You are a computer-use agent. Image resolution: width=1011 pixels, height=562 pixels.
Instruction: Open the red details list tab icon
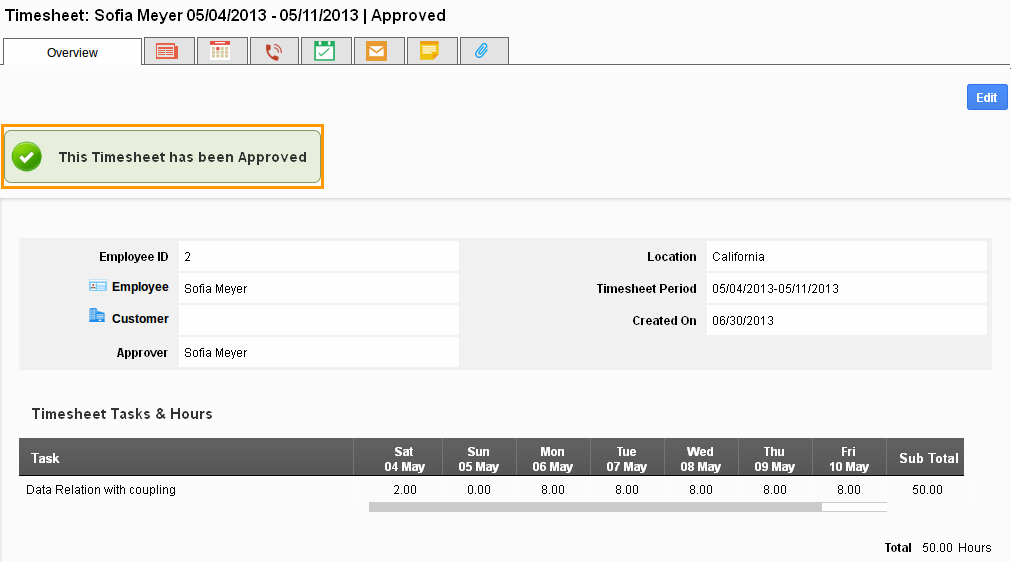click(x=167, y=51)
